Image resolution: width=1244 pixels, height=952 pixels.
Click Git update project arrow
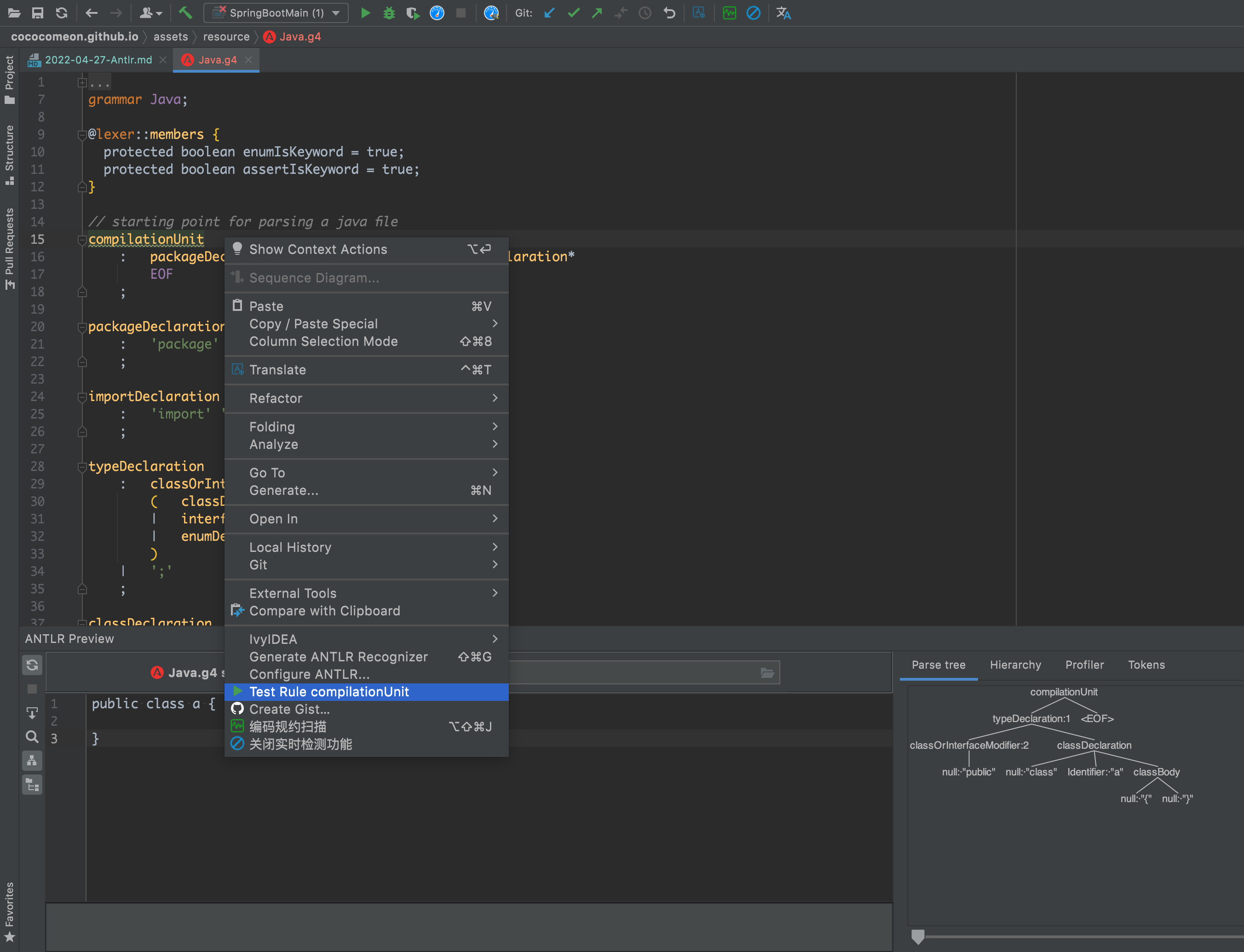549,12
